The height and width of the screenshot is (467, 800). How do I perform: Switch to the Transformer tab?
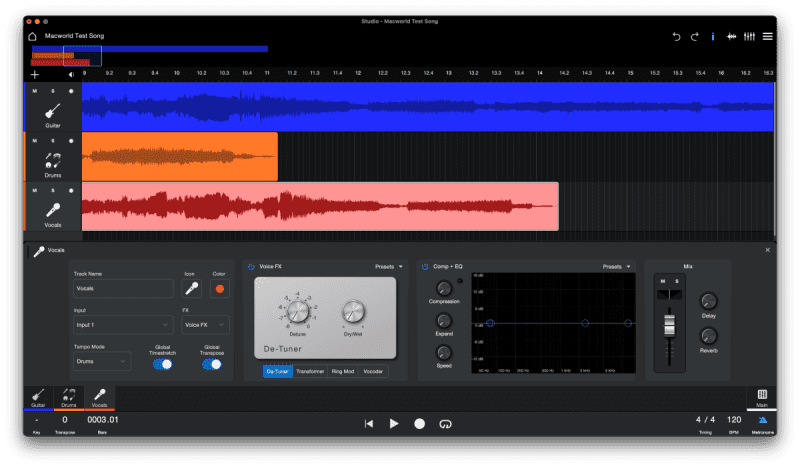coord(311,371)
